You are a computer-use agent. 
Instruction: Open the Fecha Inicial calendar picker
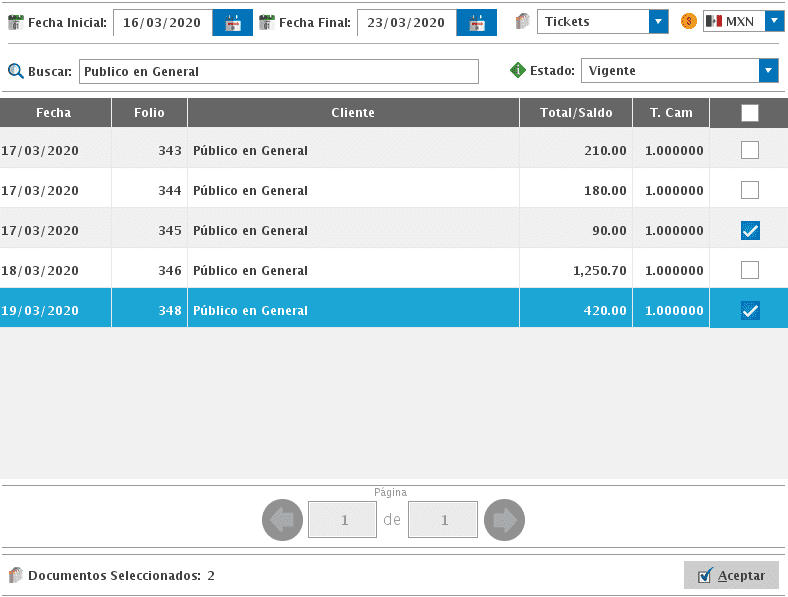pyautogui.click(x=233, y=22)
